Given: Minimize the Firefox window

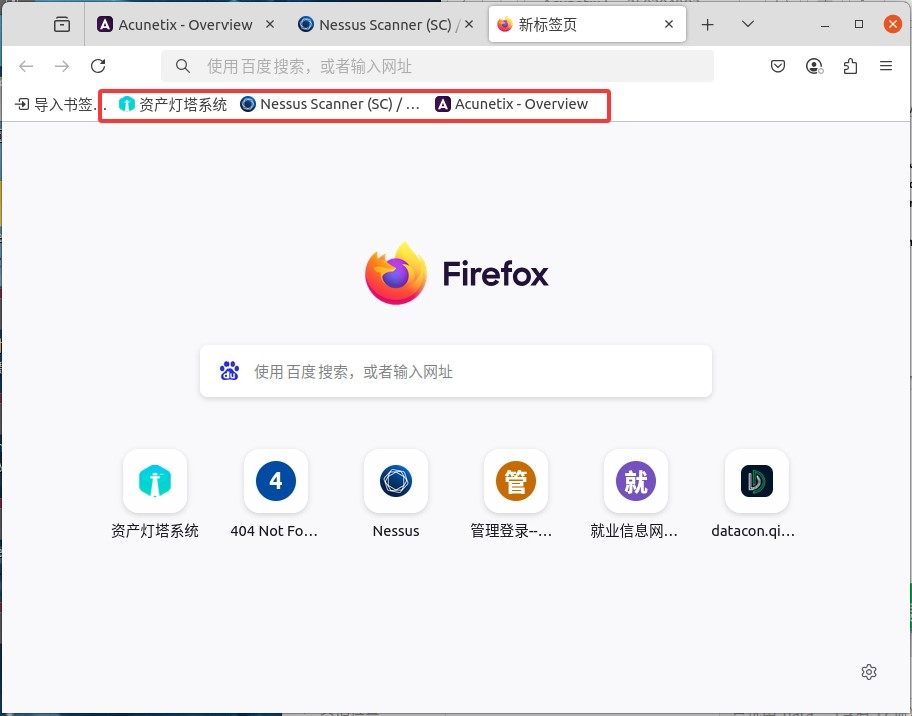Looking at the screenshot, I should point(825,24).
